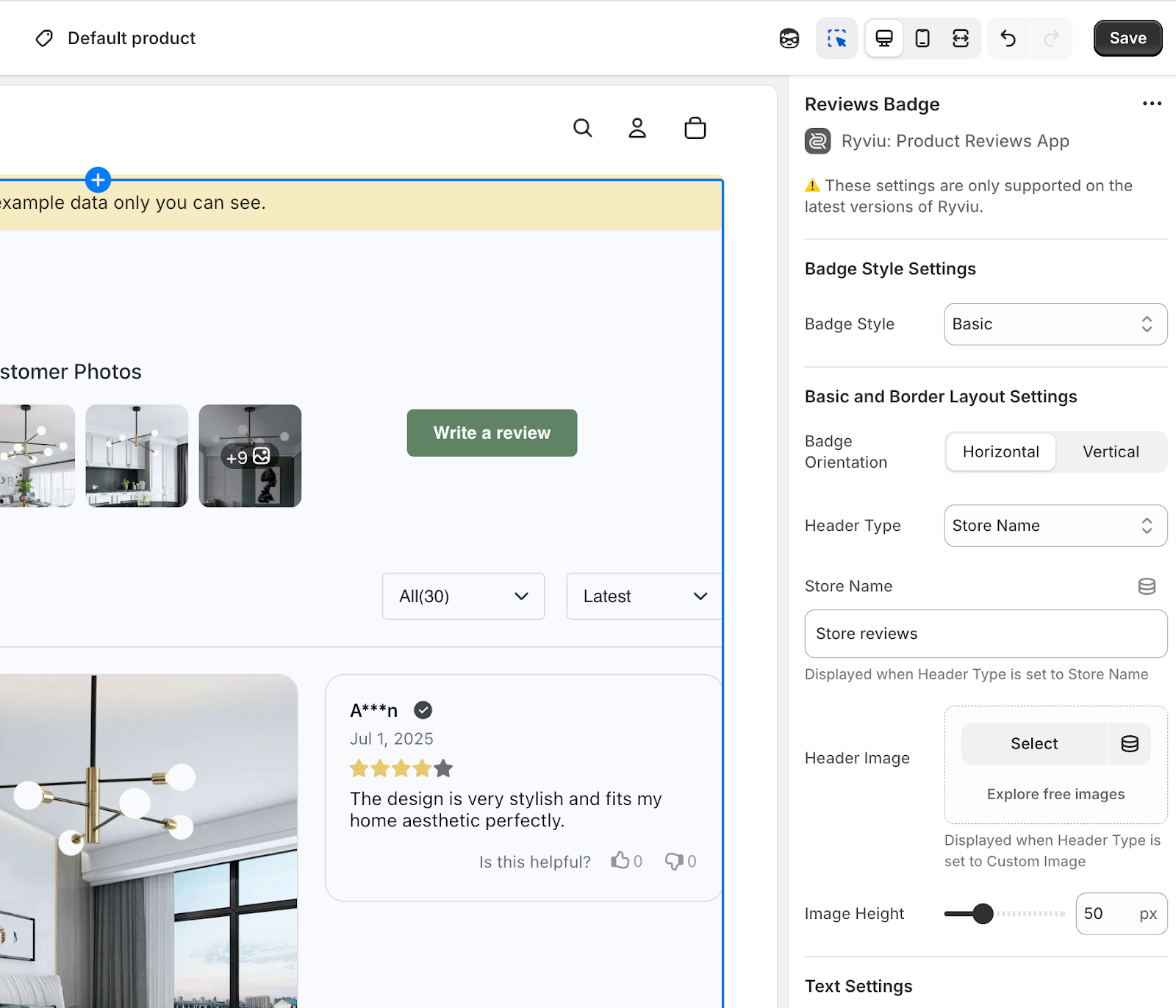Screen dimensions: 1176x1008
Task: Open the shopping cart bag icon
Action: pos(695,128)
